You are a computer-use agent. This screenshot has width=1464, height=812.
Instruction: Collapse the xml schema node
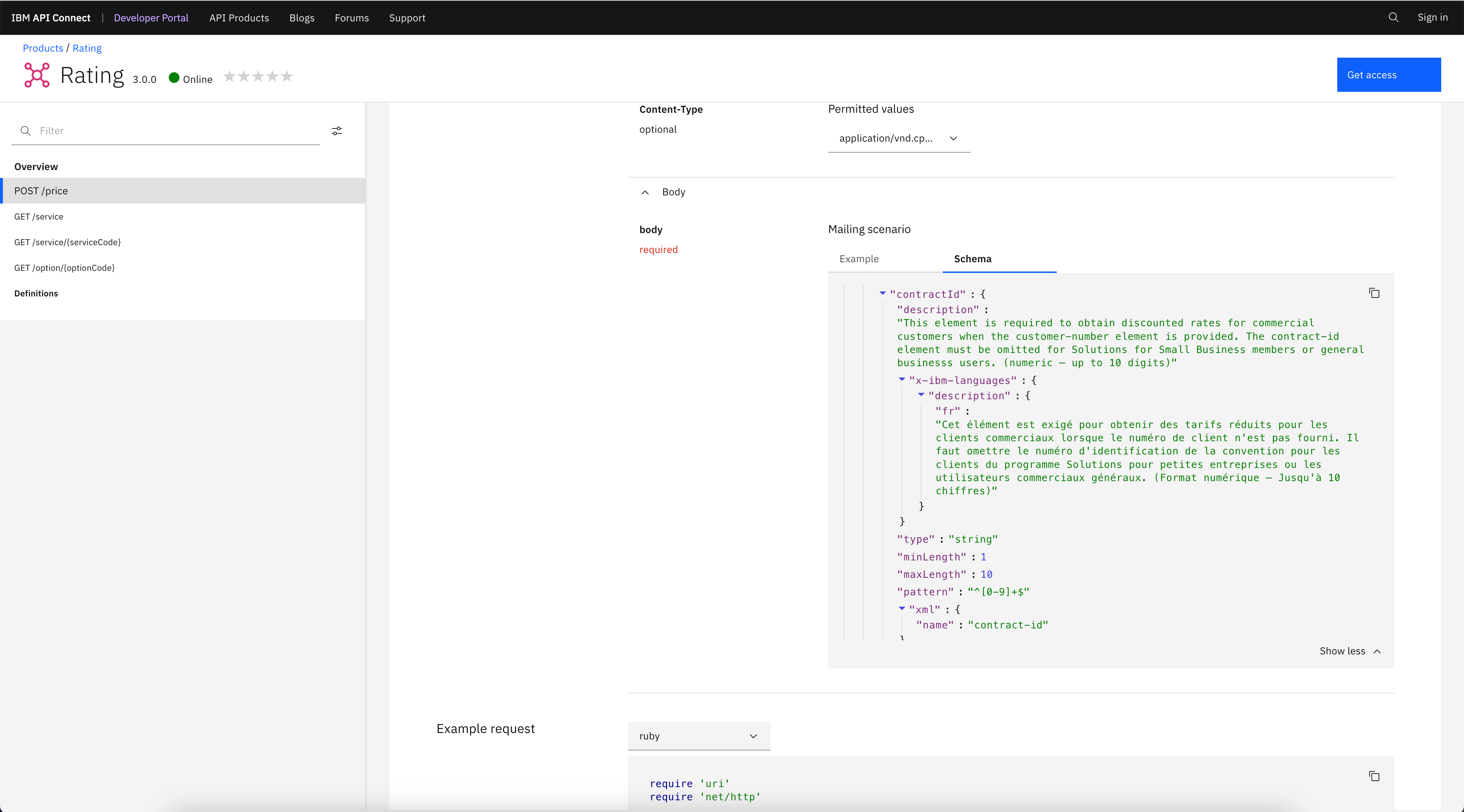tap(902, 609)
